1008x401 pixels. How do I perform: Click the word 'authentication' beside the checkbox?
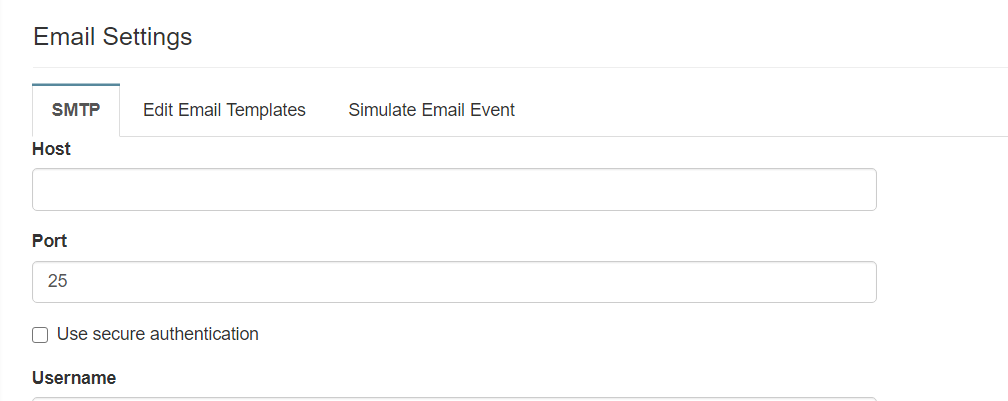coord(204,334)
